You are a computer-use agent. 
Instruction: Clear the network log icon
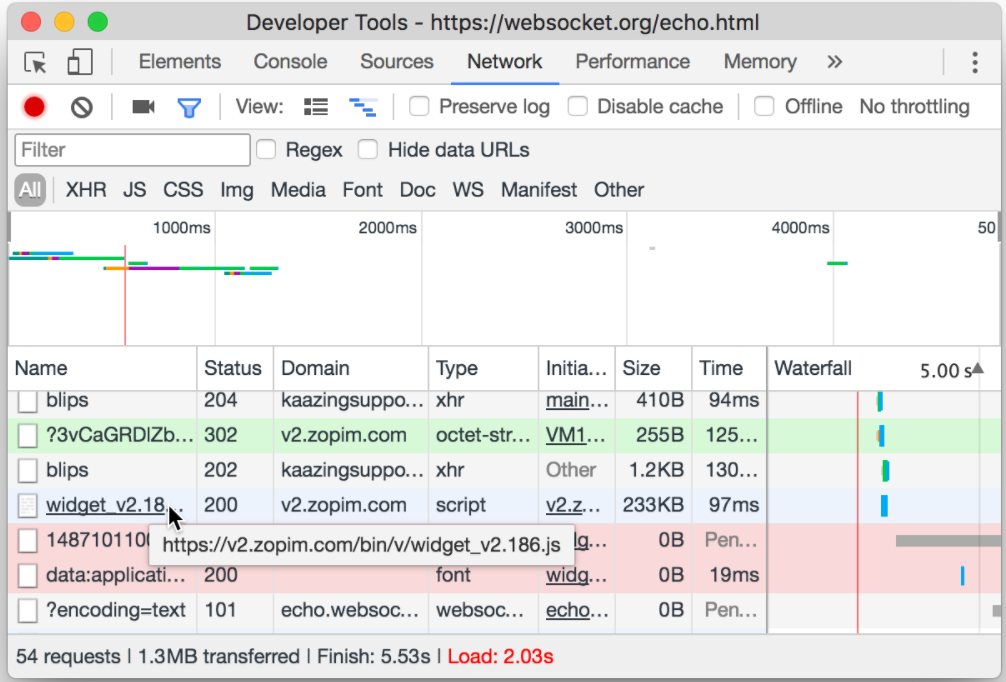81,107
